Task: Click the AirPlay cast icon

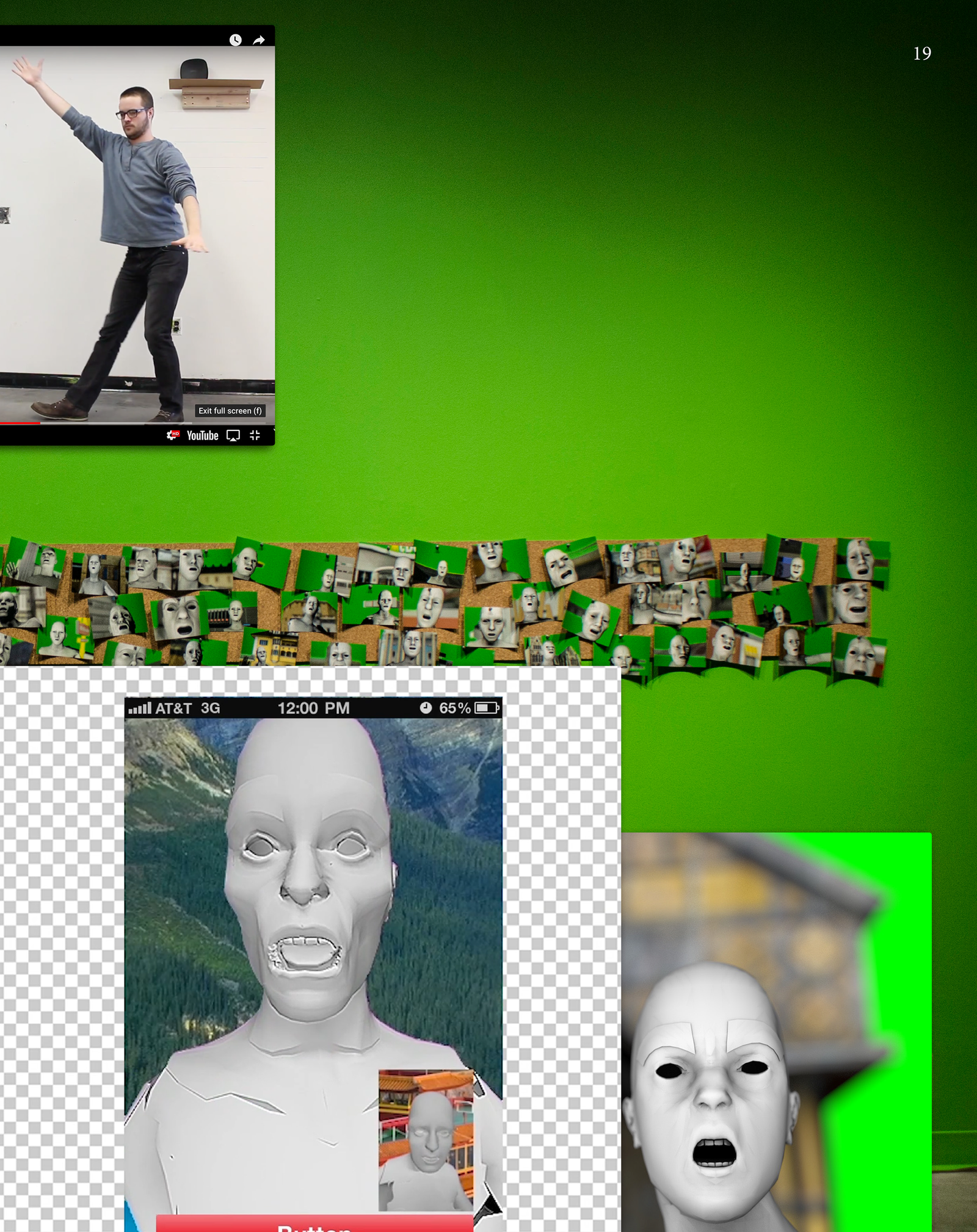Action: coord(233,435)
